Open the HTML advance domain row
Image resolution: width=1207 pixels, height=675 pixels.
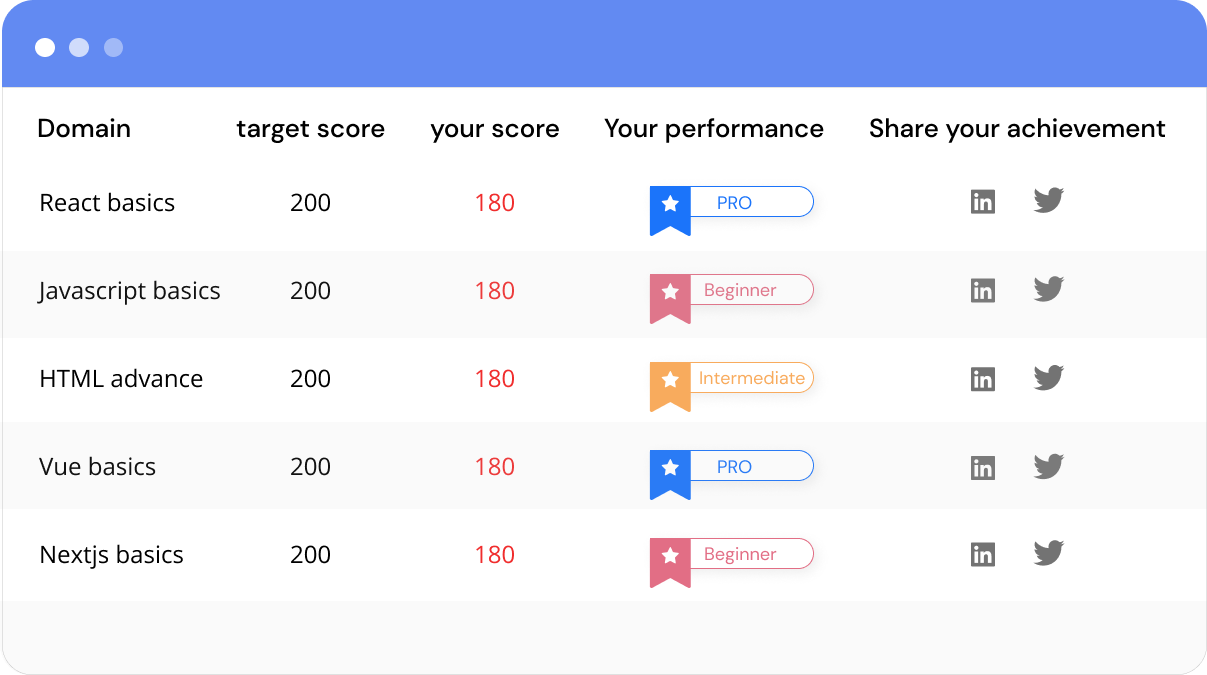tap(604, 379)
